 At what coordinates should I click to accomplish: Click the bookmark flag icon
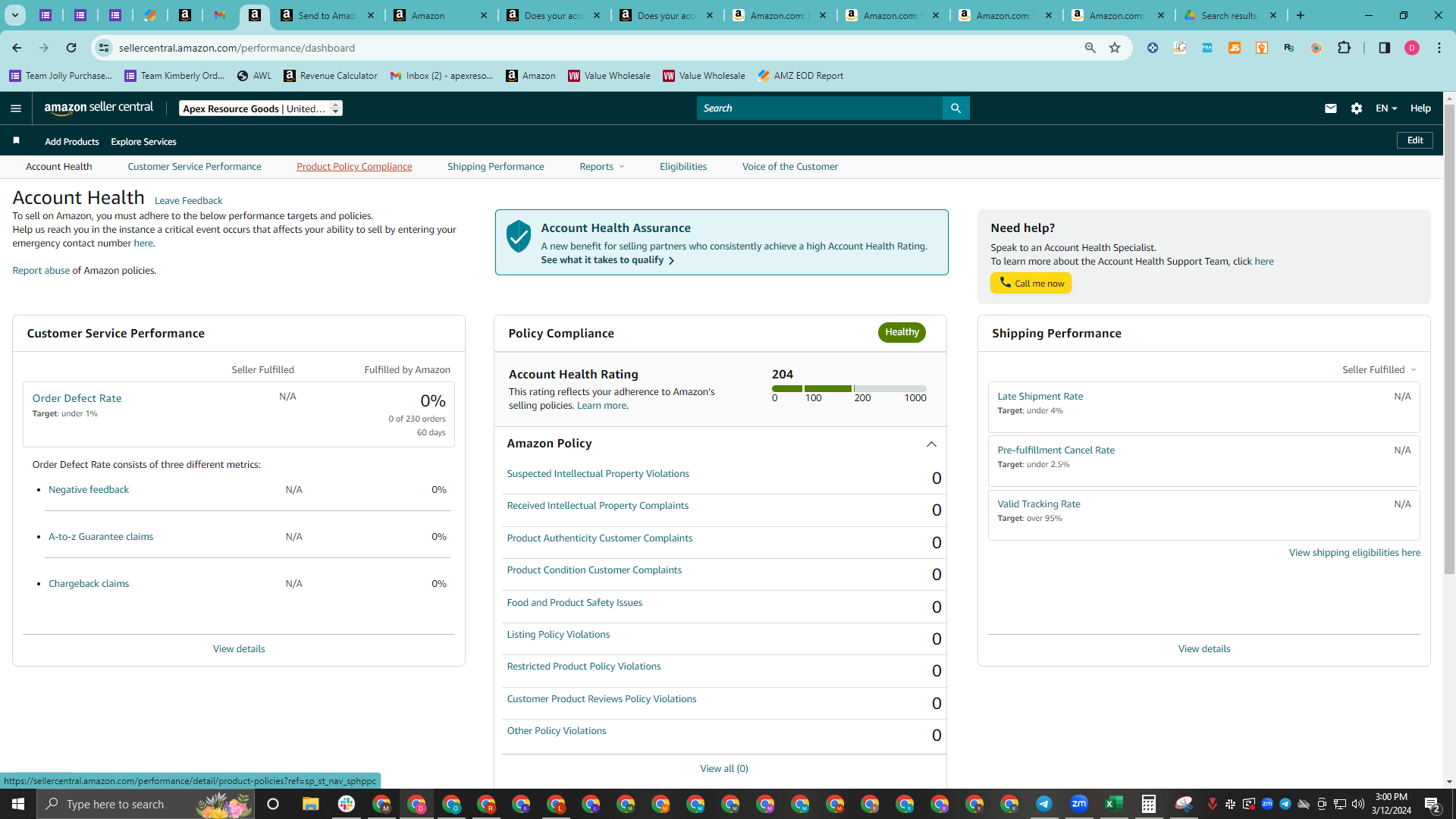tap(16, 140)
